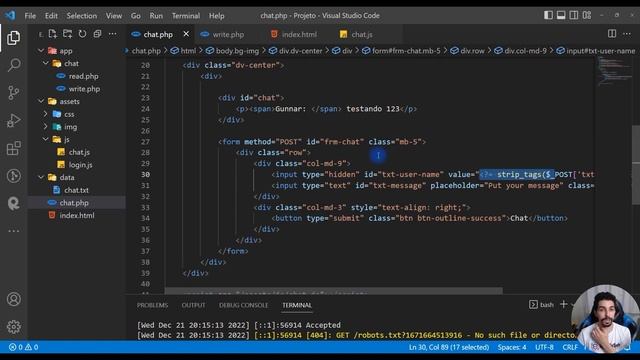
Task: Open the Selection menu
Action: [x=82, y=16]
